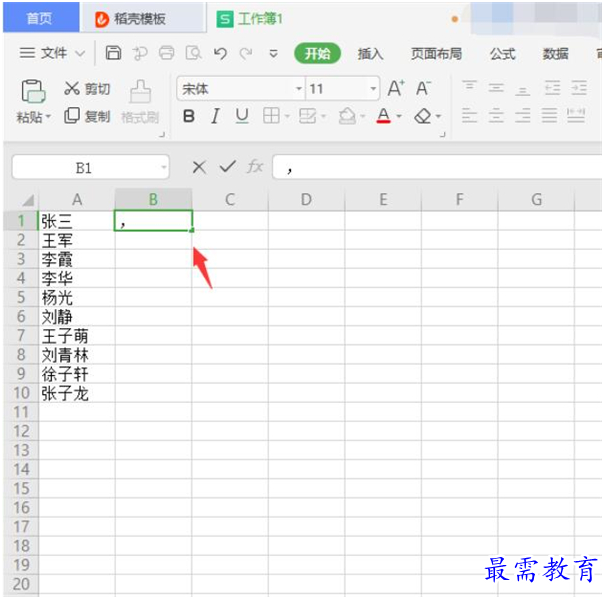Select cell containing 张三
Image resolution: width=606 pixels, height=601 pixels.
tap(77, 221)
